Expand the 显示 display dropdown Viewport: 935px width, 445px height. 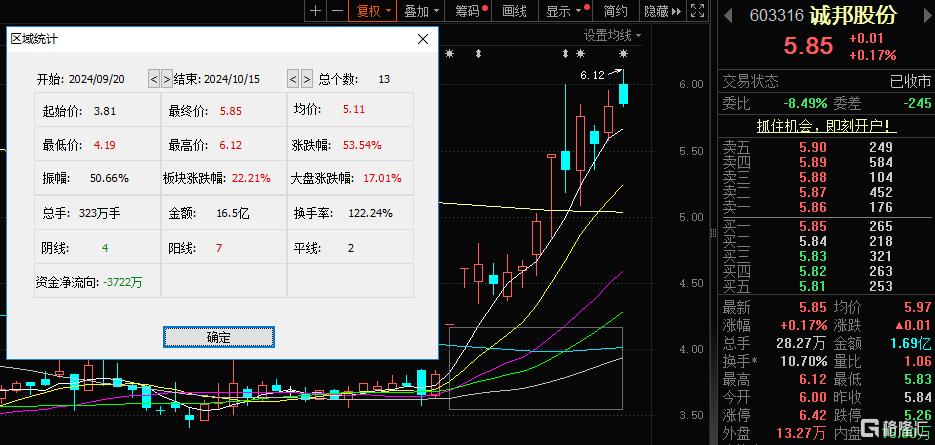pos(566,11)
